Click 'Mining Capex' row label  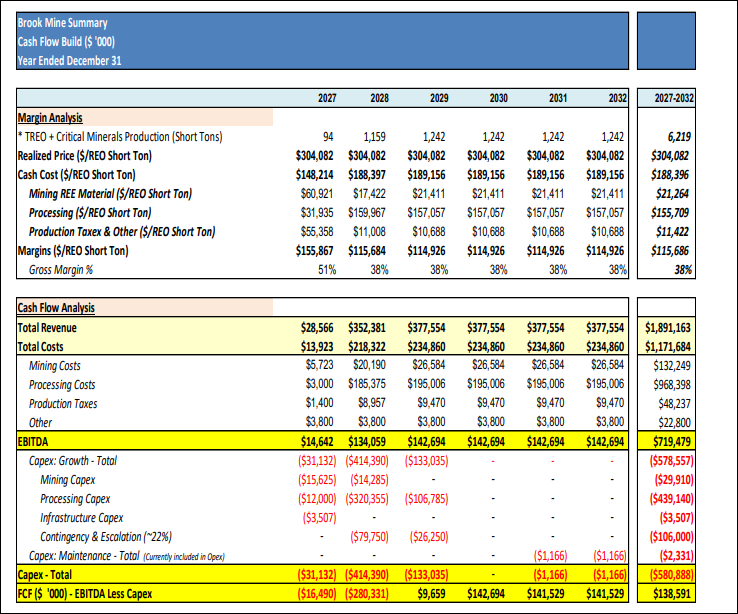tap(68, 480)
